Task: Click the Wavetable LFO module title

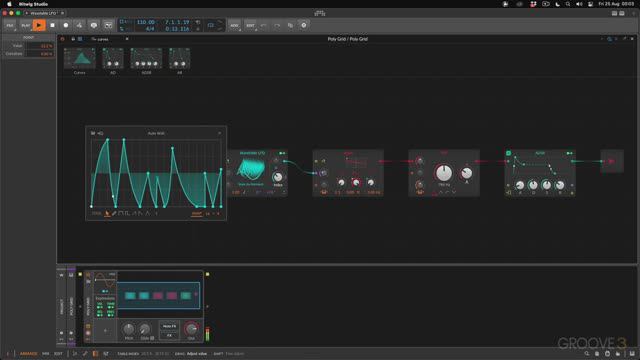Action: click(x=252, y=153)
